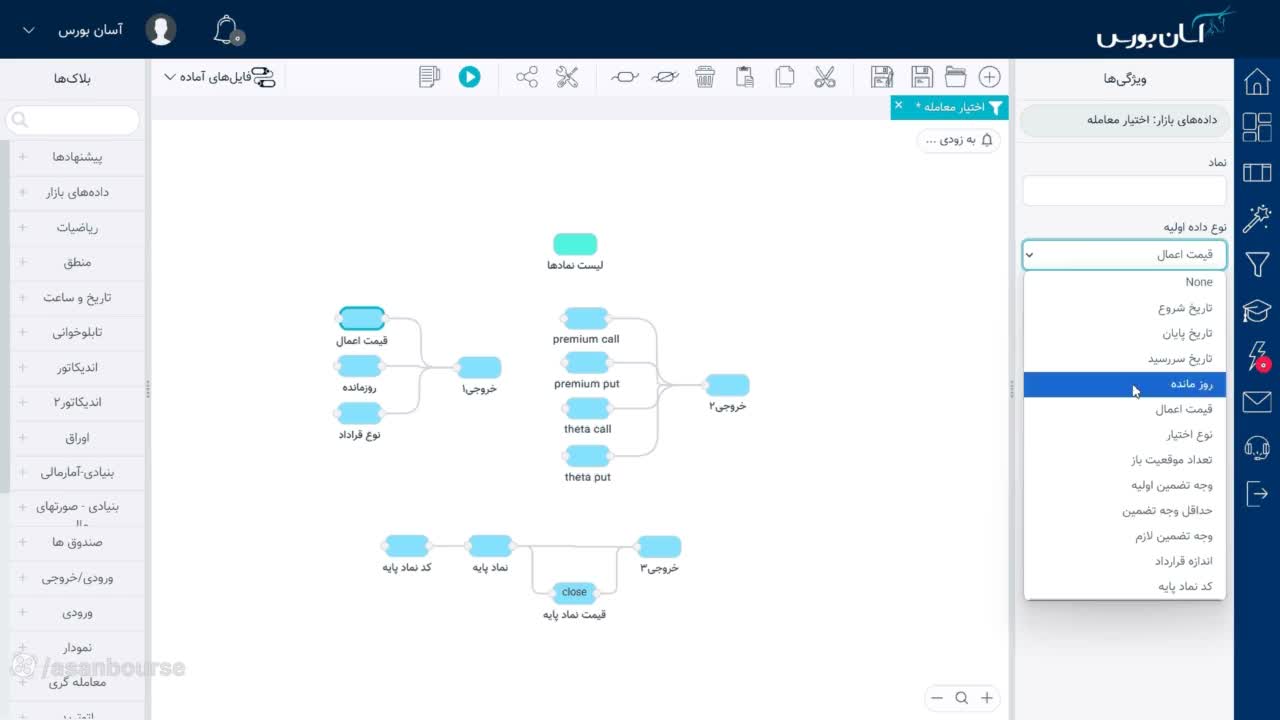Click the trash delete icon in toolbar
Image resolution: width=1280 pixels, height=720 pixels.
705,77
